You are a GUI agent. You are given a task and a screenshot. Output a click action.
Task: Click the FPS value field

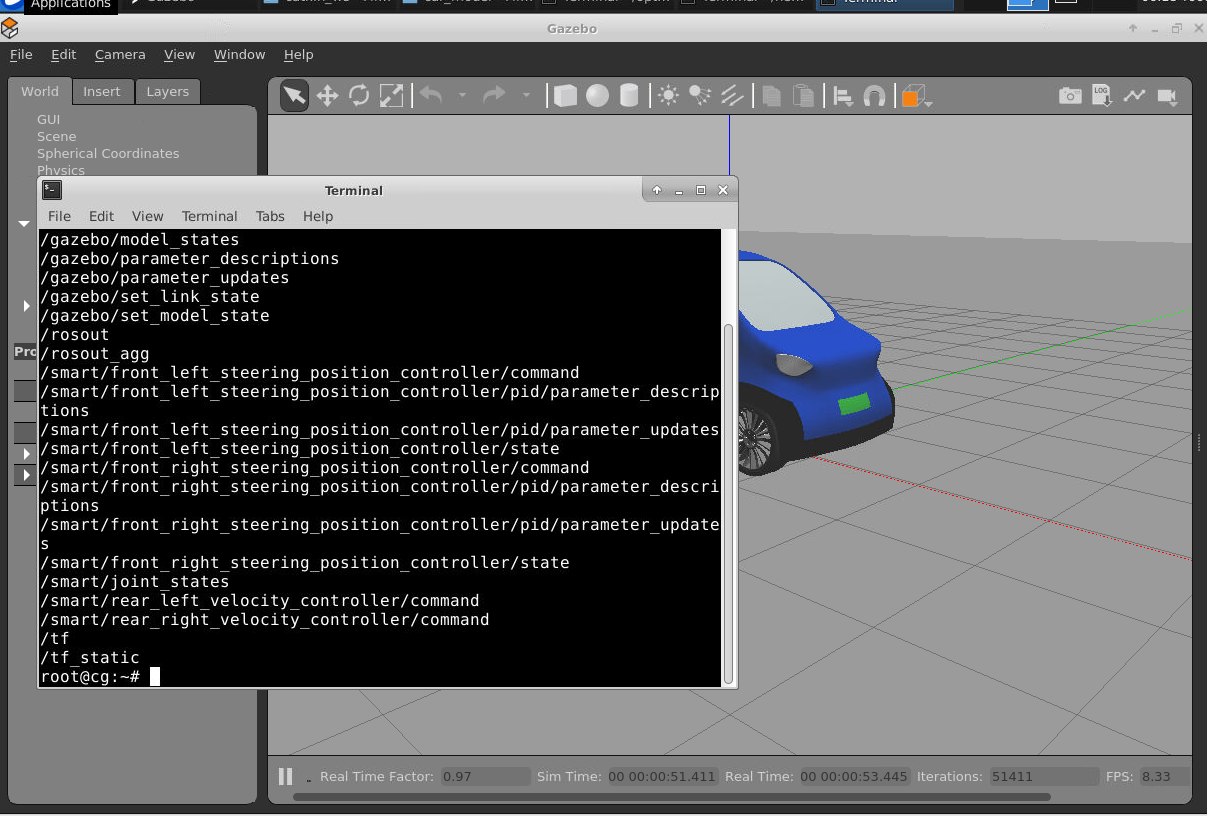(1163, 776)
